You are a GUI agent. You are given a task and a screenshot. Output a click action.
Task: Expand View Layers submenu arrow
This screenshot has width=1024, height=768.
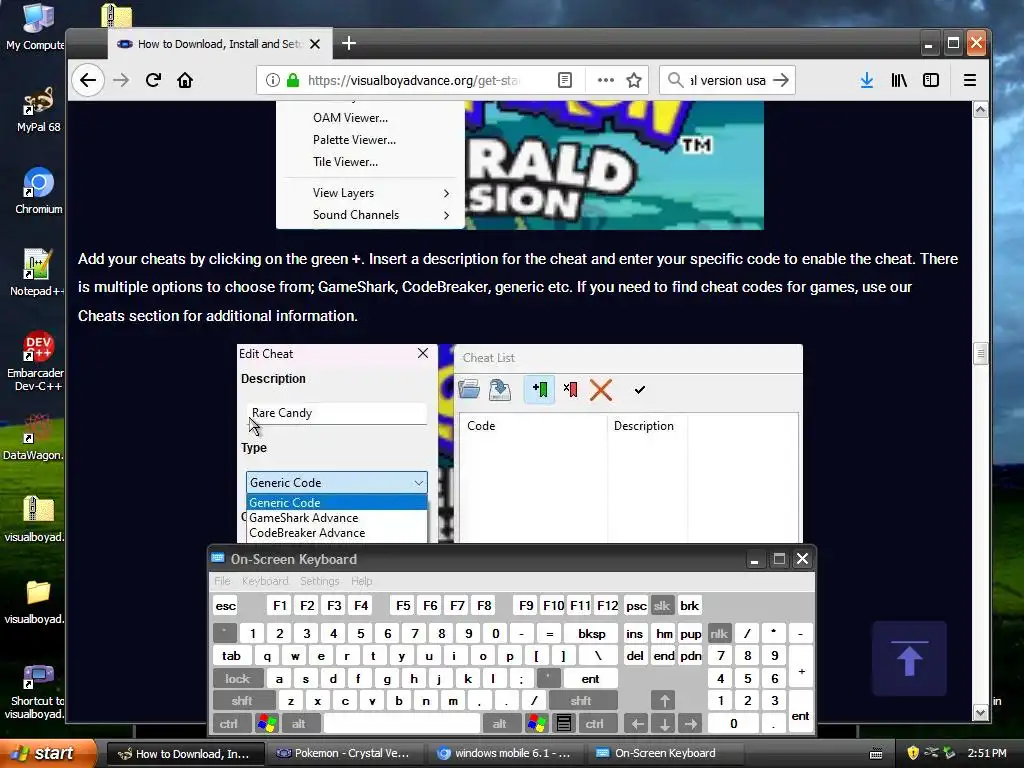(x=446, y=193)
